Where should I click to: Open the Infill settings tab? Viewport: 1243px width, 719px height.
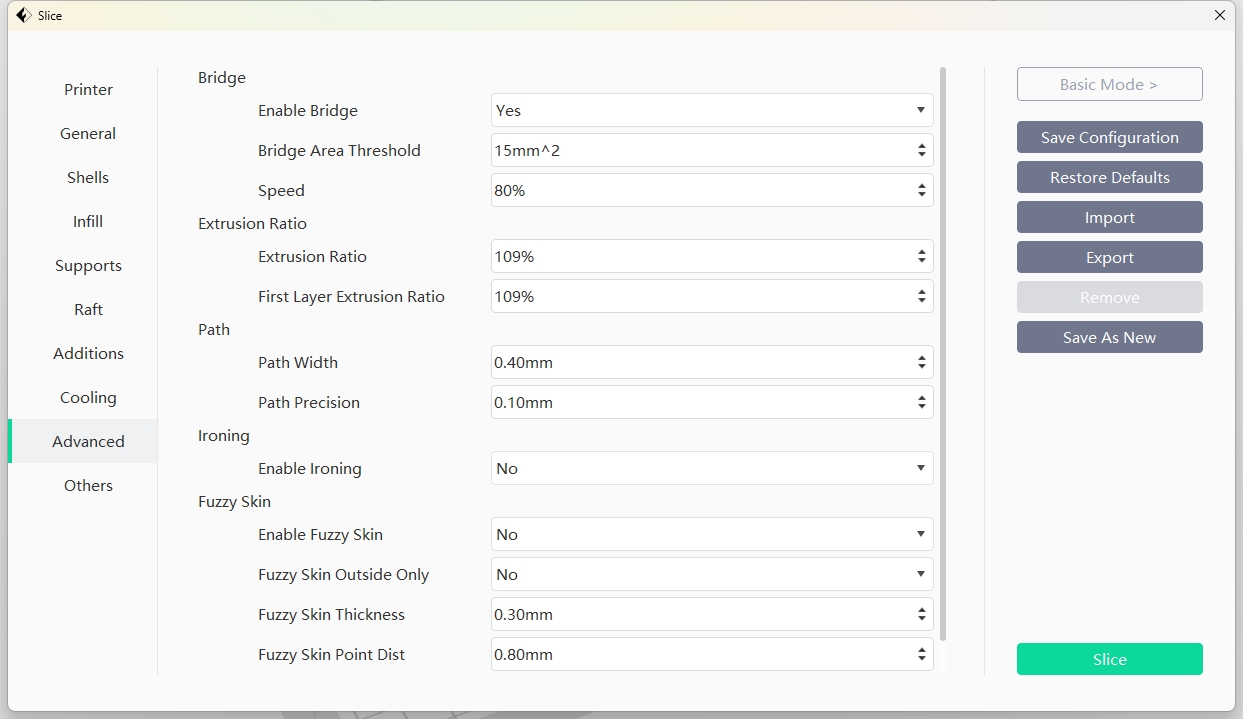coord(88,222)
